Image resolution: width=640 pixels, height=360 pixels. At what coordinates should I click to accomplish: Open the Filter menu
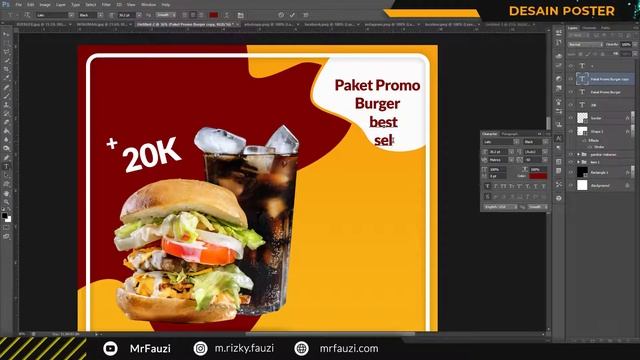pyautogui.click(x=106, y=4)
